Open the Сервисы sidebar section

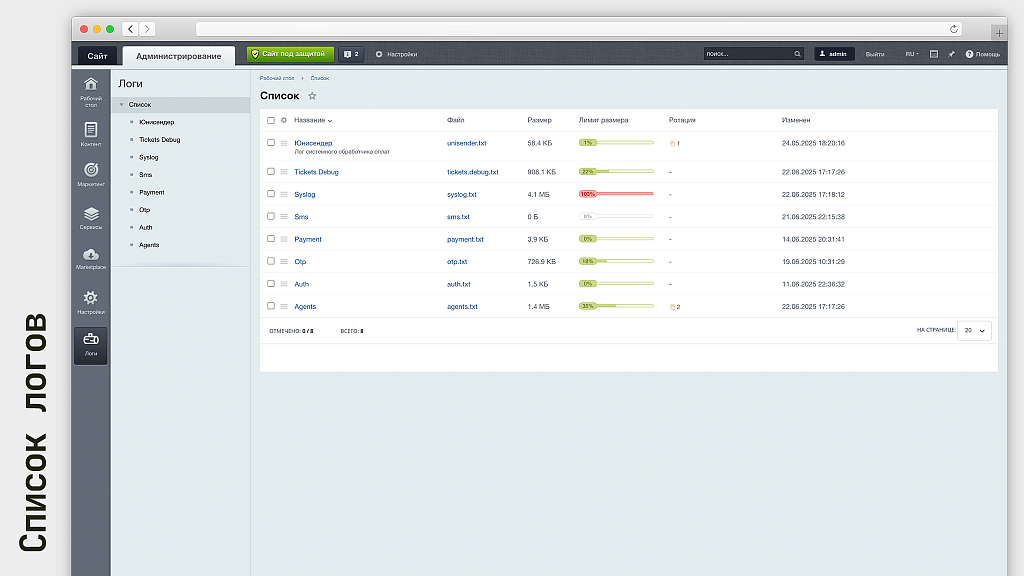tap(91, 217)
